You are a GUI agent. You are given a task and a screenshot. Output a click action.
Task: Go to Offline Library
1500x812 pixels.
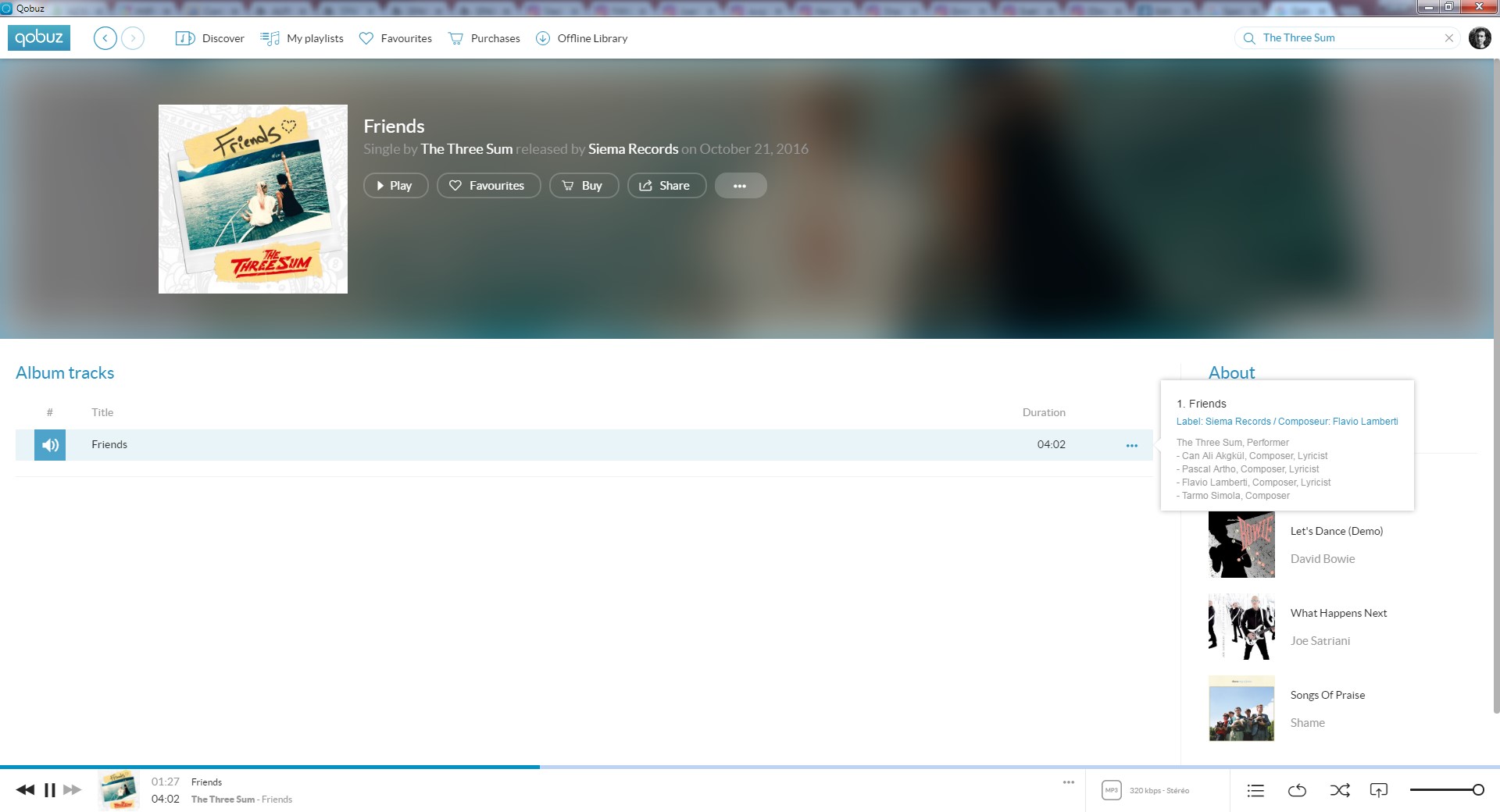tap(581, 38)
